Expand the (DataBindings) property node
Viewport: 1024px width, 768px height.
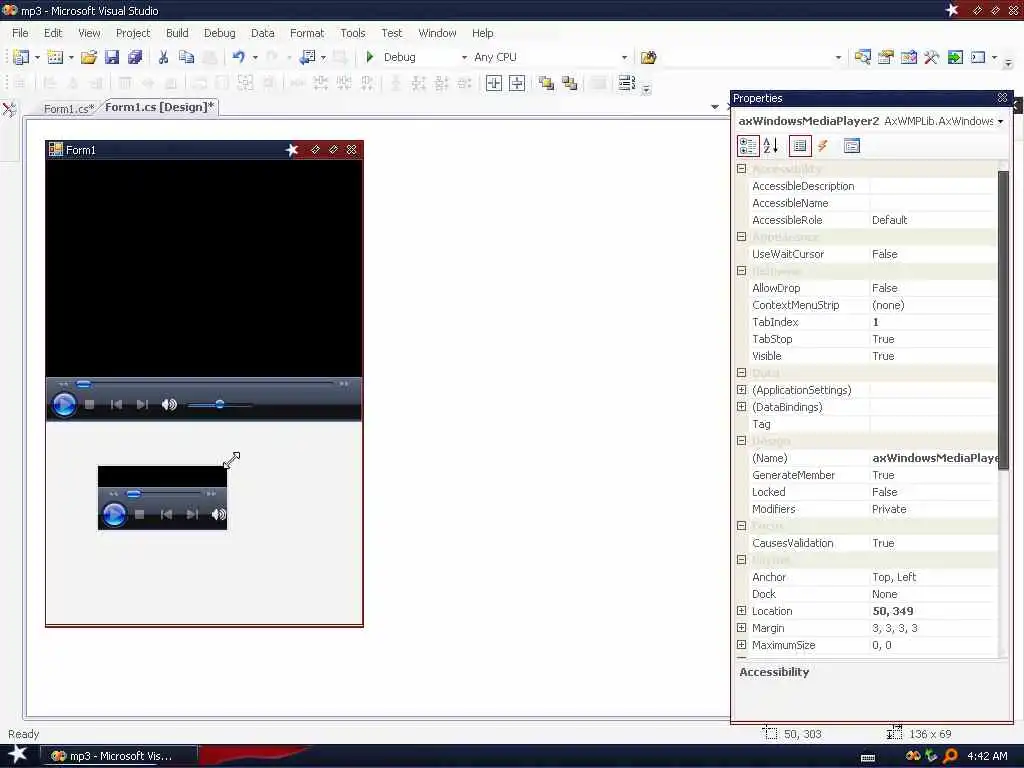point(741,407)
